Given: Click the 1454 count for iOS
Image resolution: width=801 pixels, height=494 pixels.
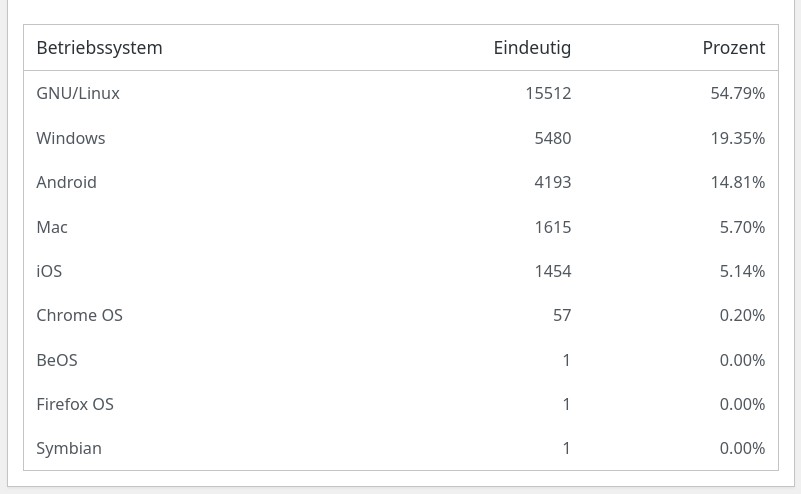Looking at the screenshot, I should (552, 271).
